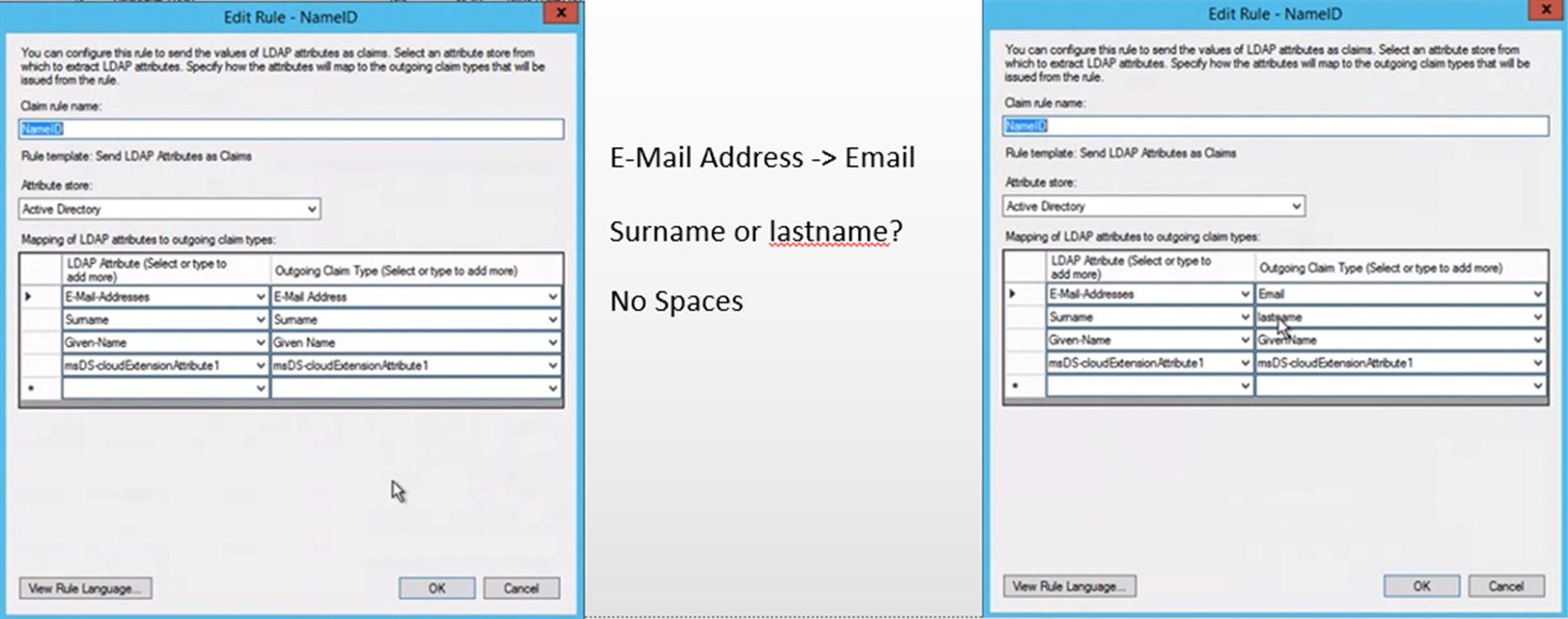1568x619 pixels.
Task: Open left dialog Surname LDAP attribute dropdown
Action: click(x=261, y=320)
